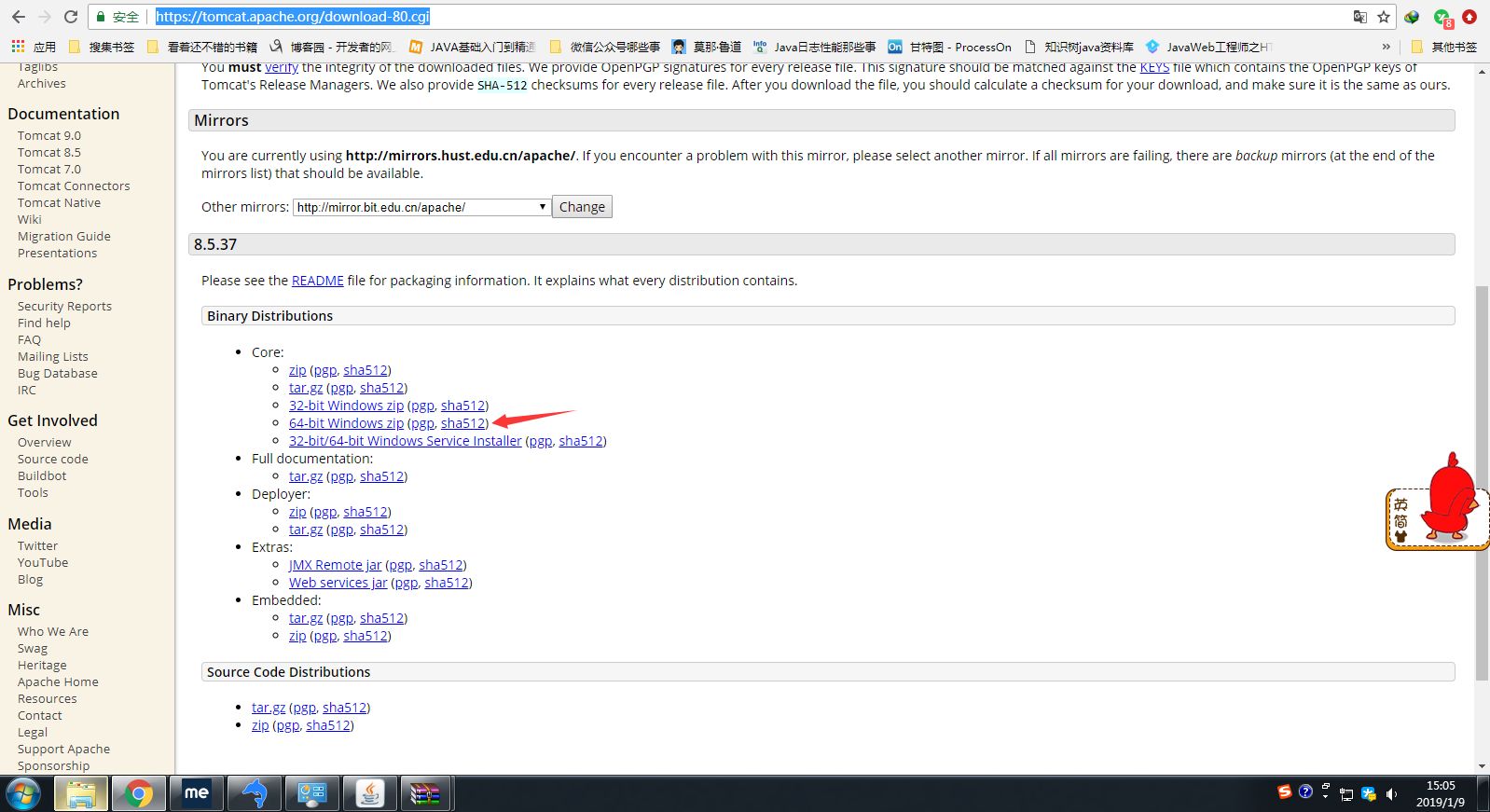1490x812 pixels.
Task: Click the red bird floating widget
Action: pyautogui.click(x=1437, y=503)
